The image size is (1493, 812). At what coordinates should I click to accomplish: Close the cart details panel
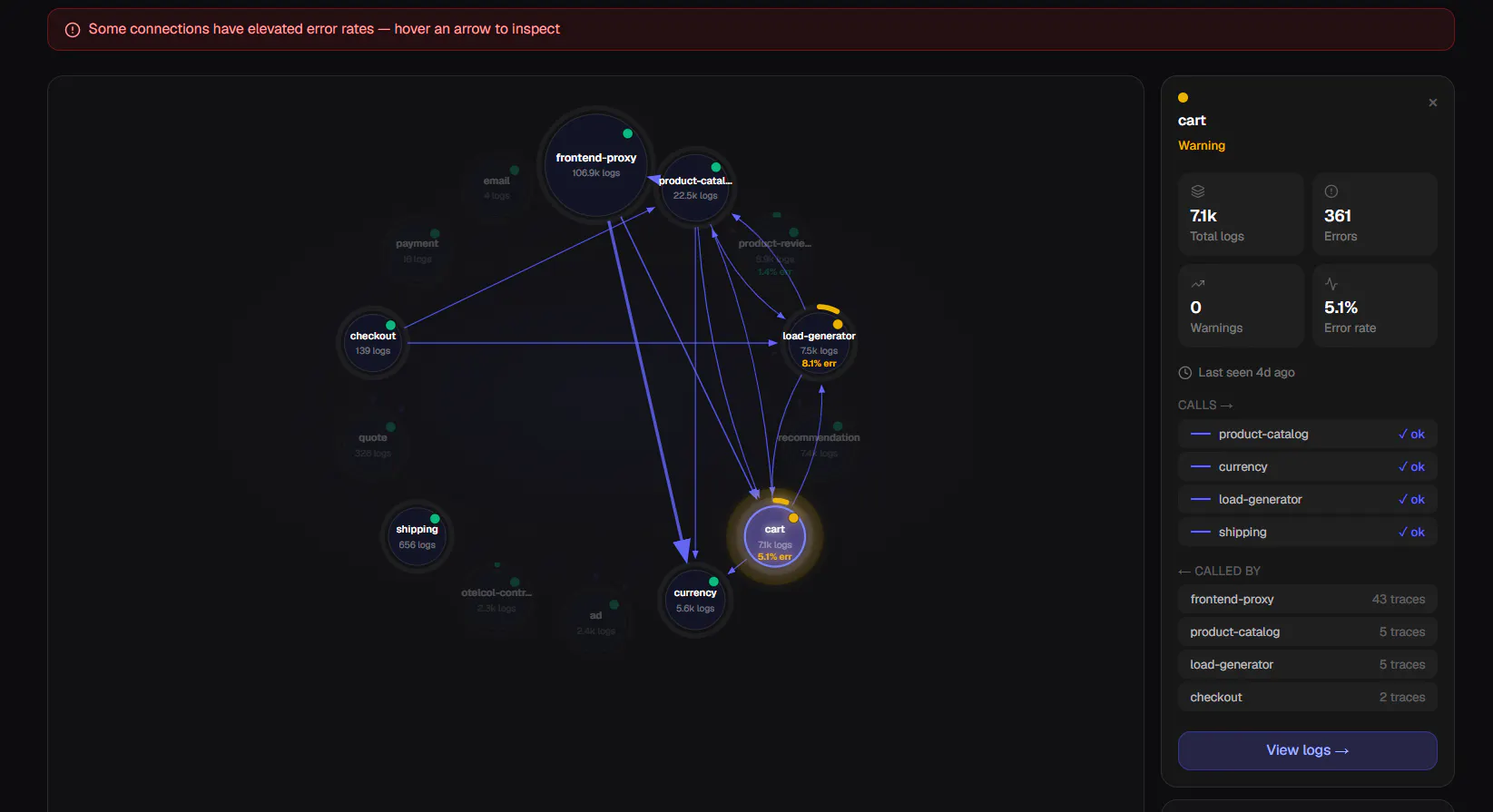pos(1432,103)
